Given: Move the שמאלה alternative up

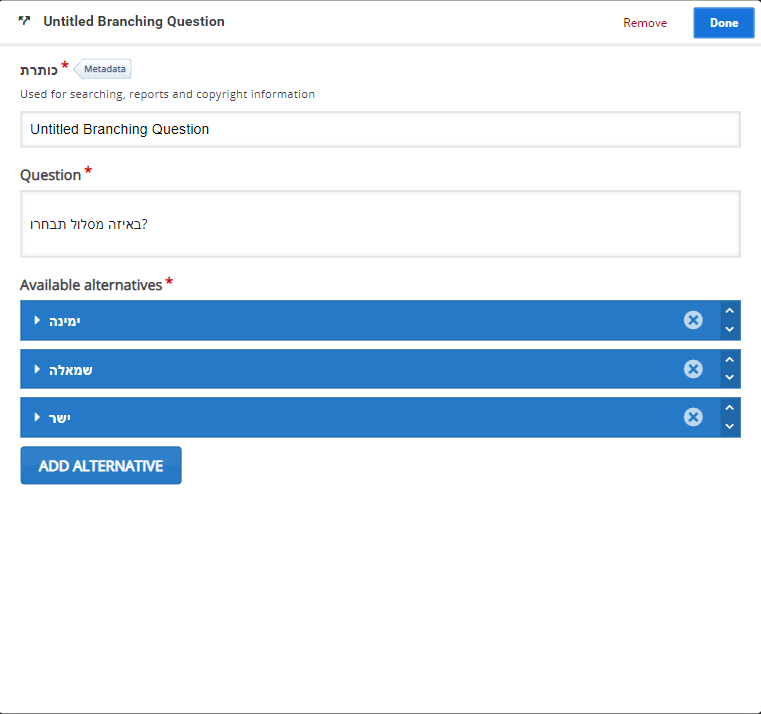Looking at the screenshot, I should click(730, 359).
